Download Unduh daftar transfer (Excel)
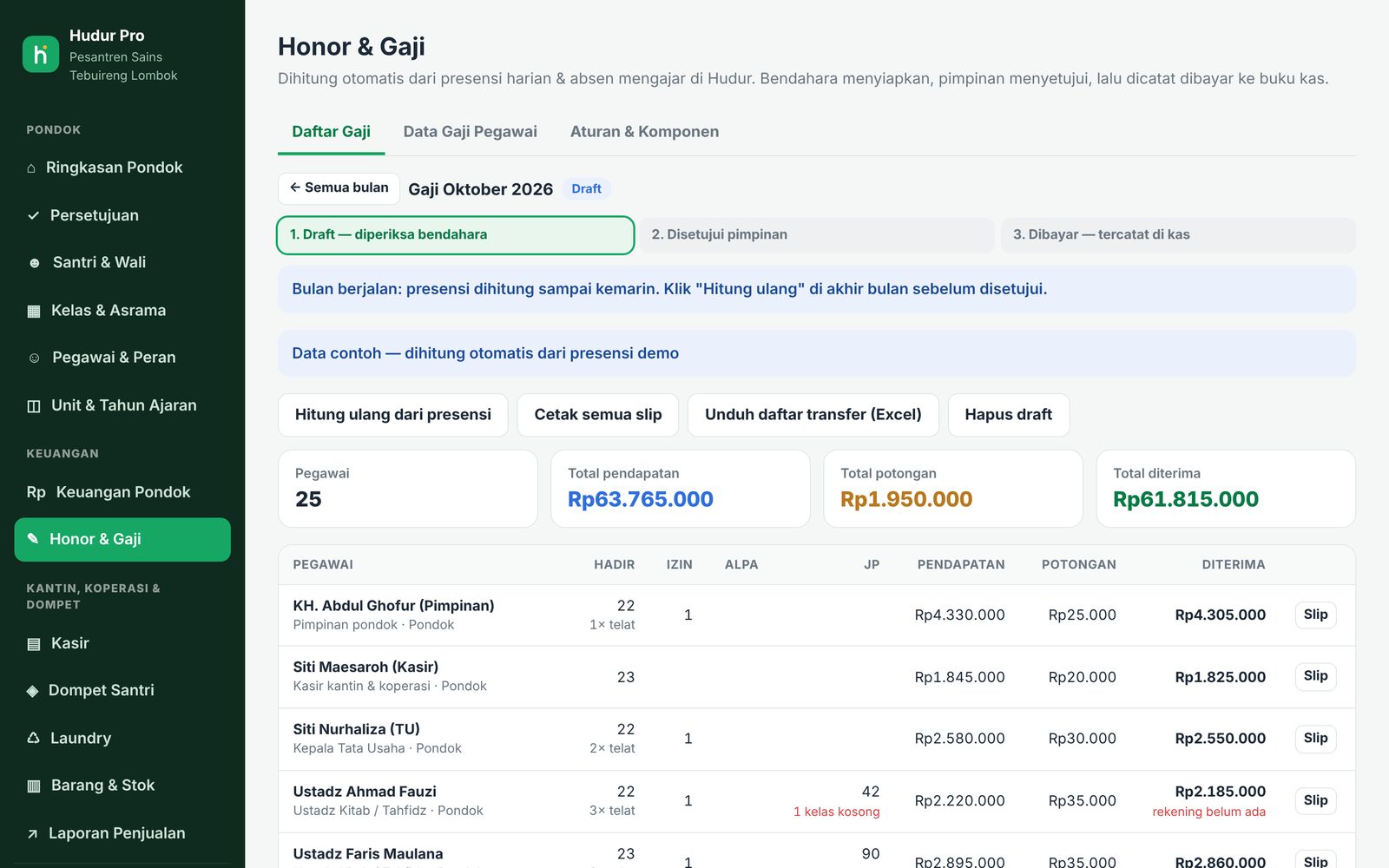 click(813, 415)
